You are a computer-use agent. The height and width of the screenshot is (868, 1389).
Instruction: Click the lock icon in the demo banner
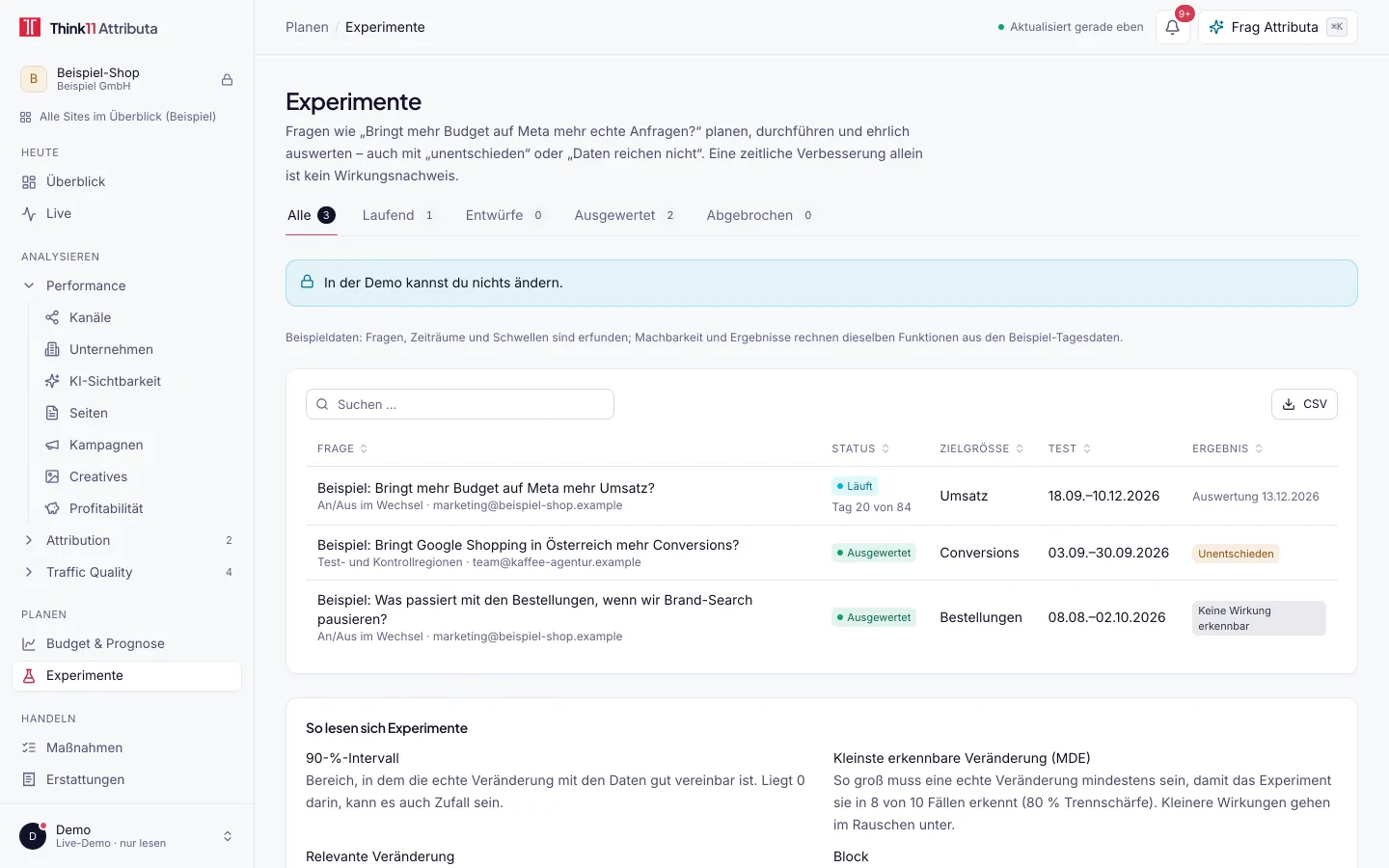307,282
